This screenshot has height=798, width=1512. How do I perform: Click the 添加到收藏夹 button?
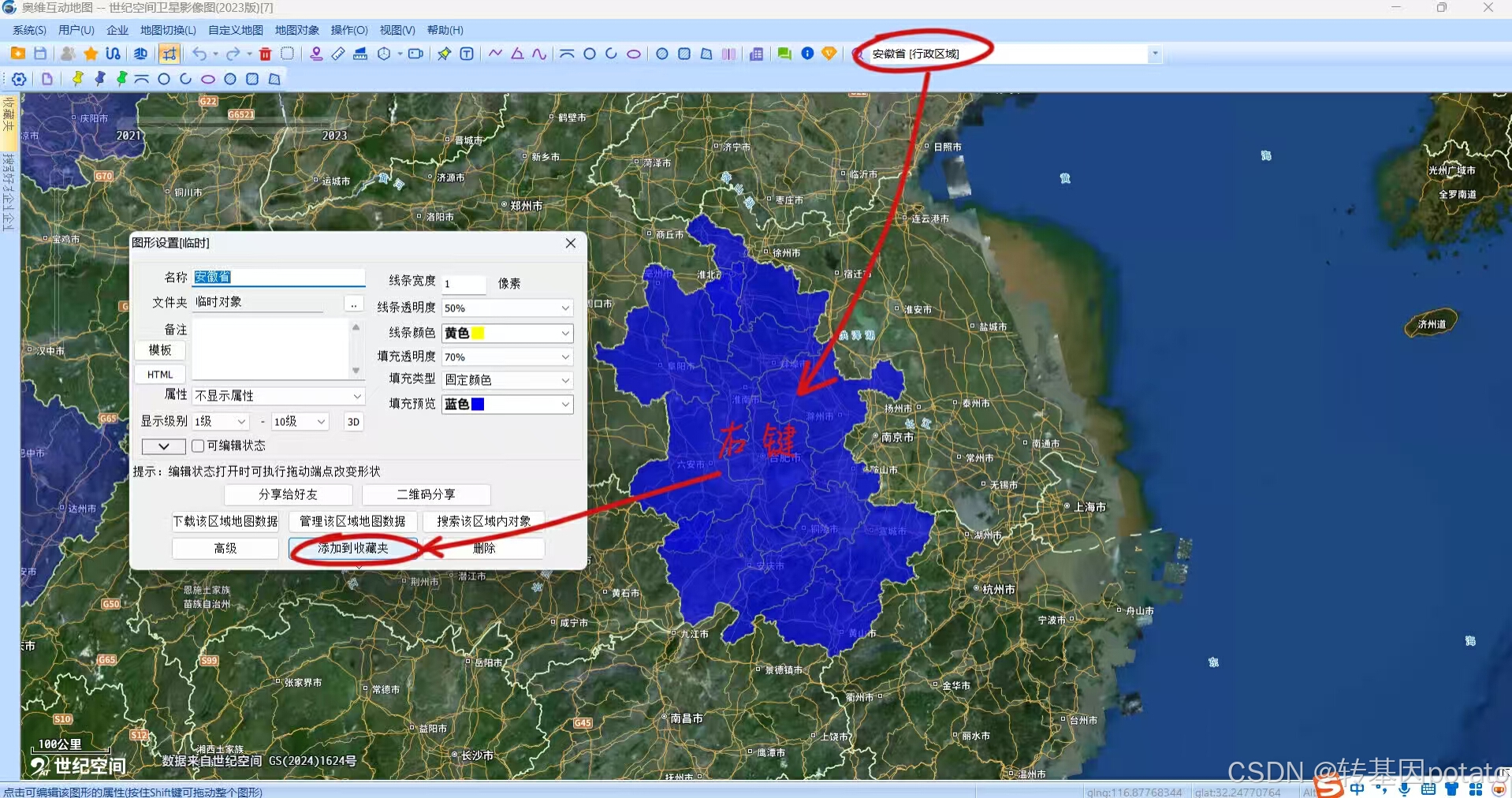pyautogui.click(x=353, y=548)
